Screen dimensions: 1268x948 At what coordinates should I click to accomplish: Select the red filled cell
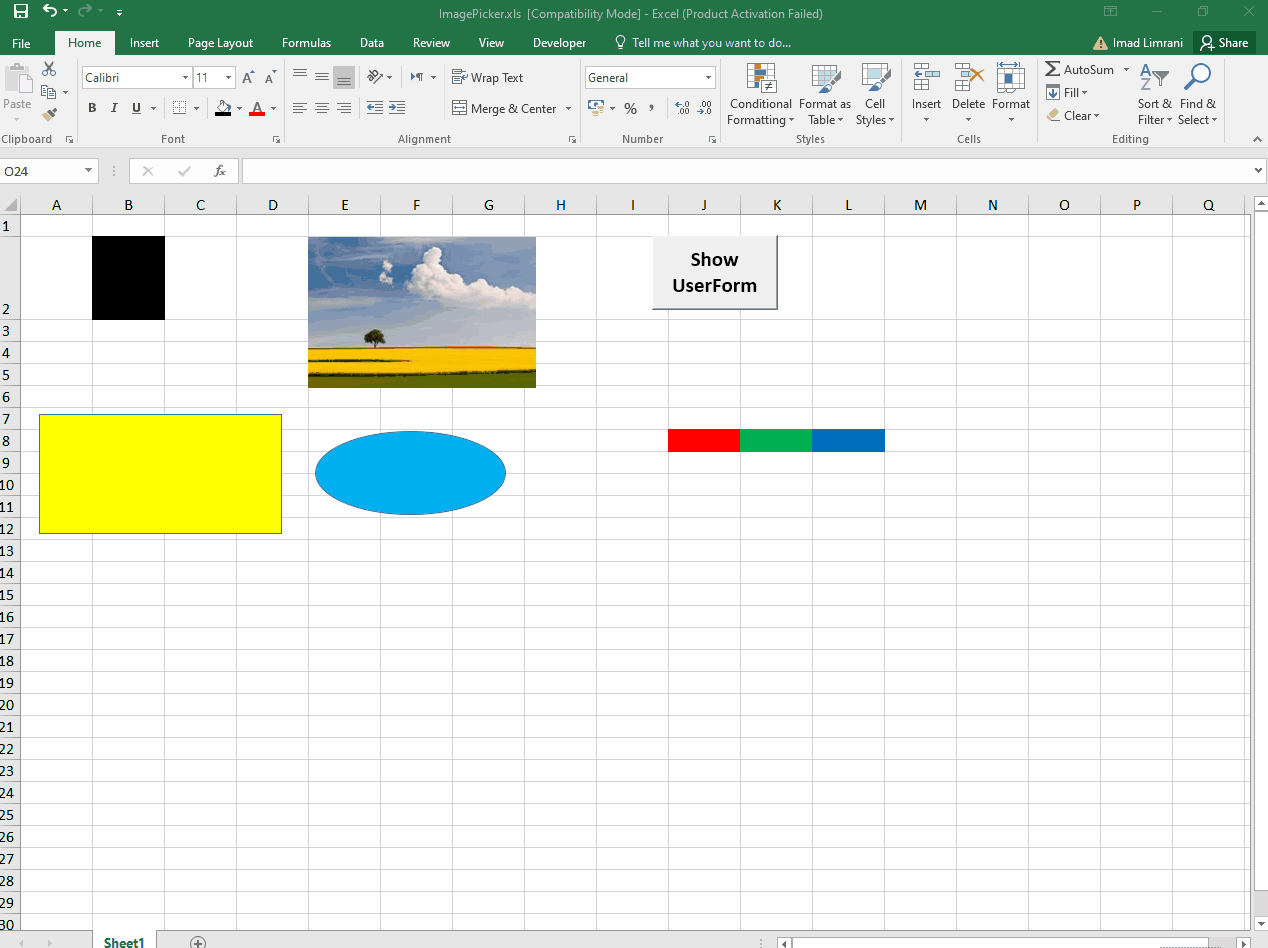(704, 440)
